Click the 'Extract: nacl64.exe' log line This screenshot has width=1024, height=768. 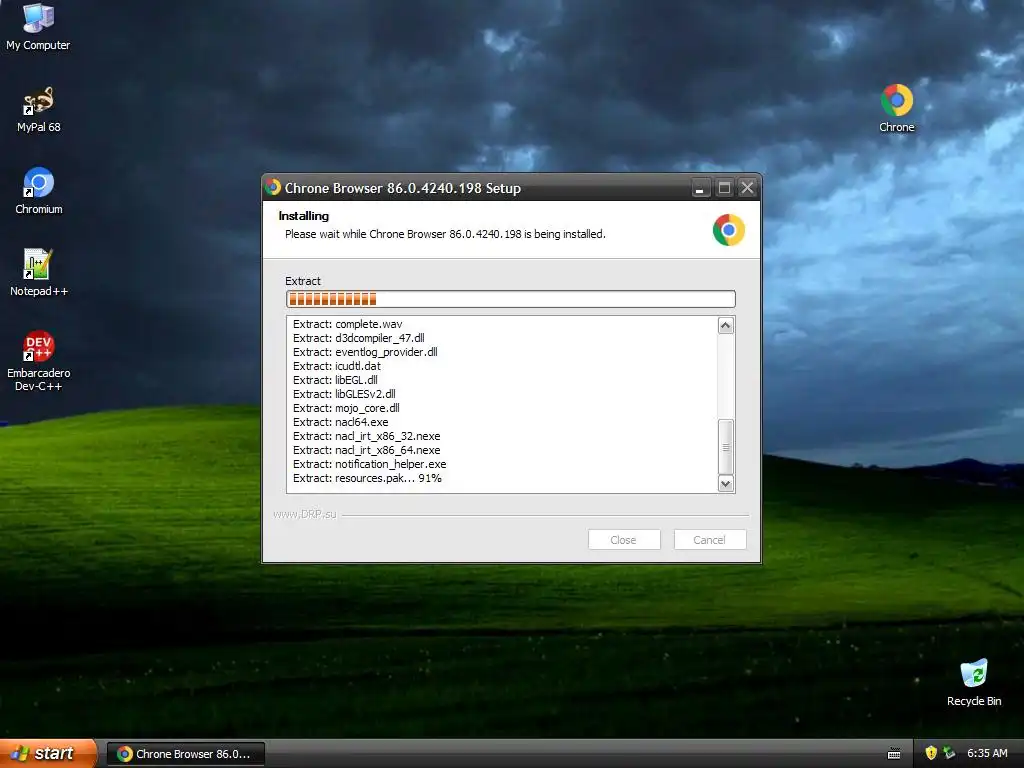[340, 422]
